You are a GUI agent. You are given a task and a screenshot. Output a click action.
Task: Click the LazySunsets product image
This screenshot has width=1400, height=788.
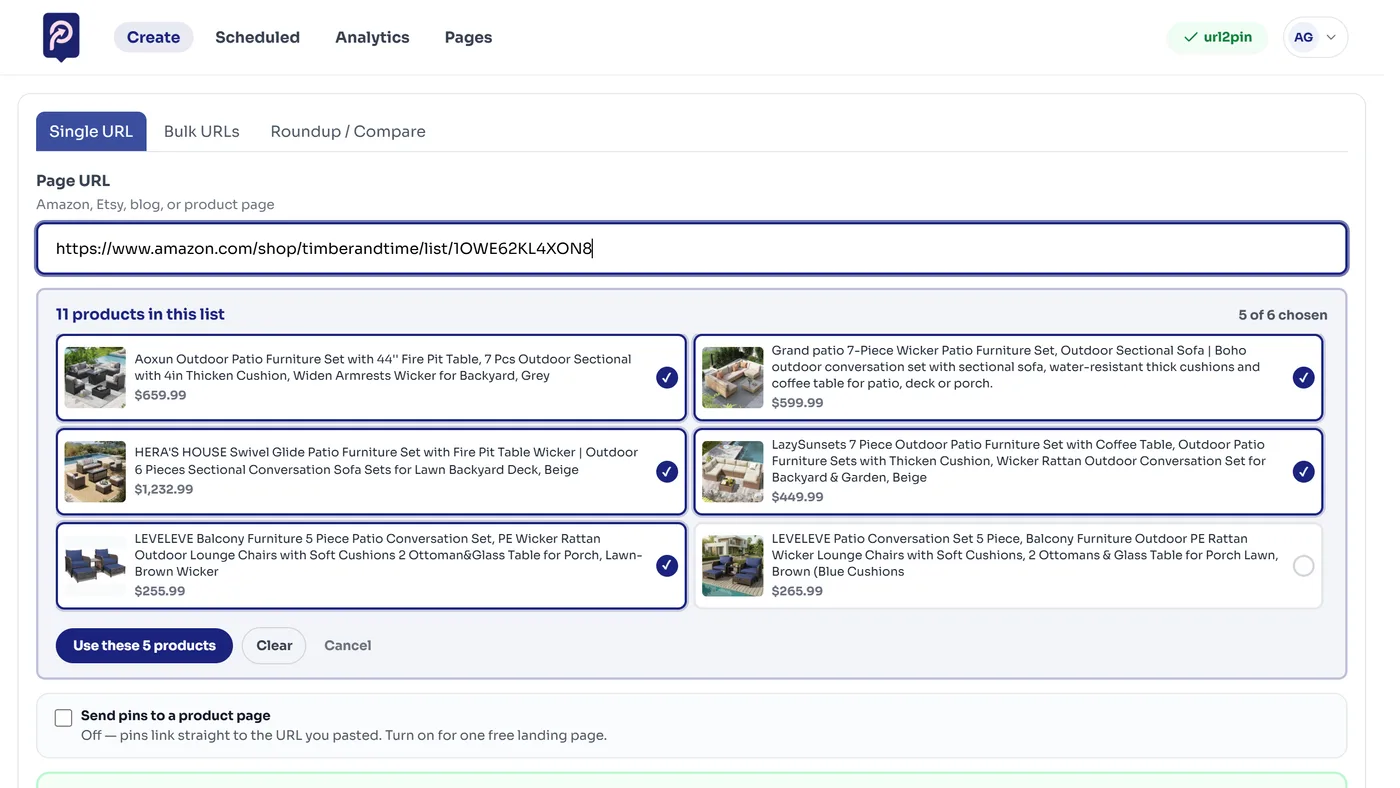pyautogui.click(x=732, y=471)
